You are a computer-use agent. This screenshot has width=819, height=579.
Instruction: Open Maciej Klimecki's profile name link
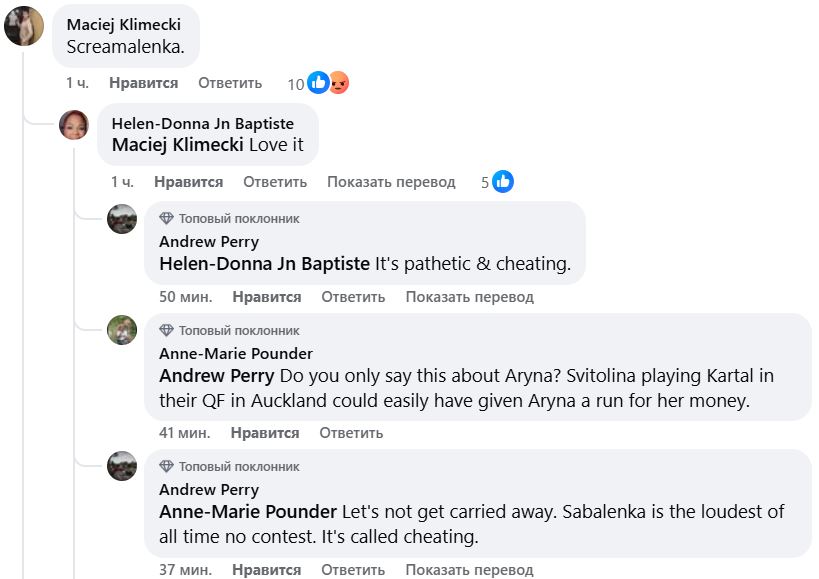(123, 24)
